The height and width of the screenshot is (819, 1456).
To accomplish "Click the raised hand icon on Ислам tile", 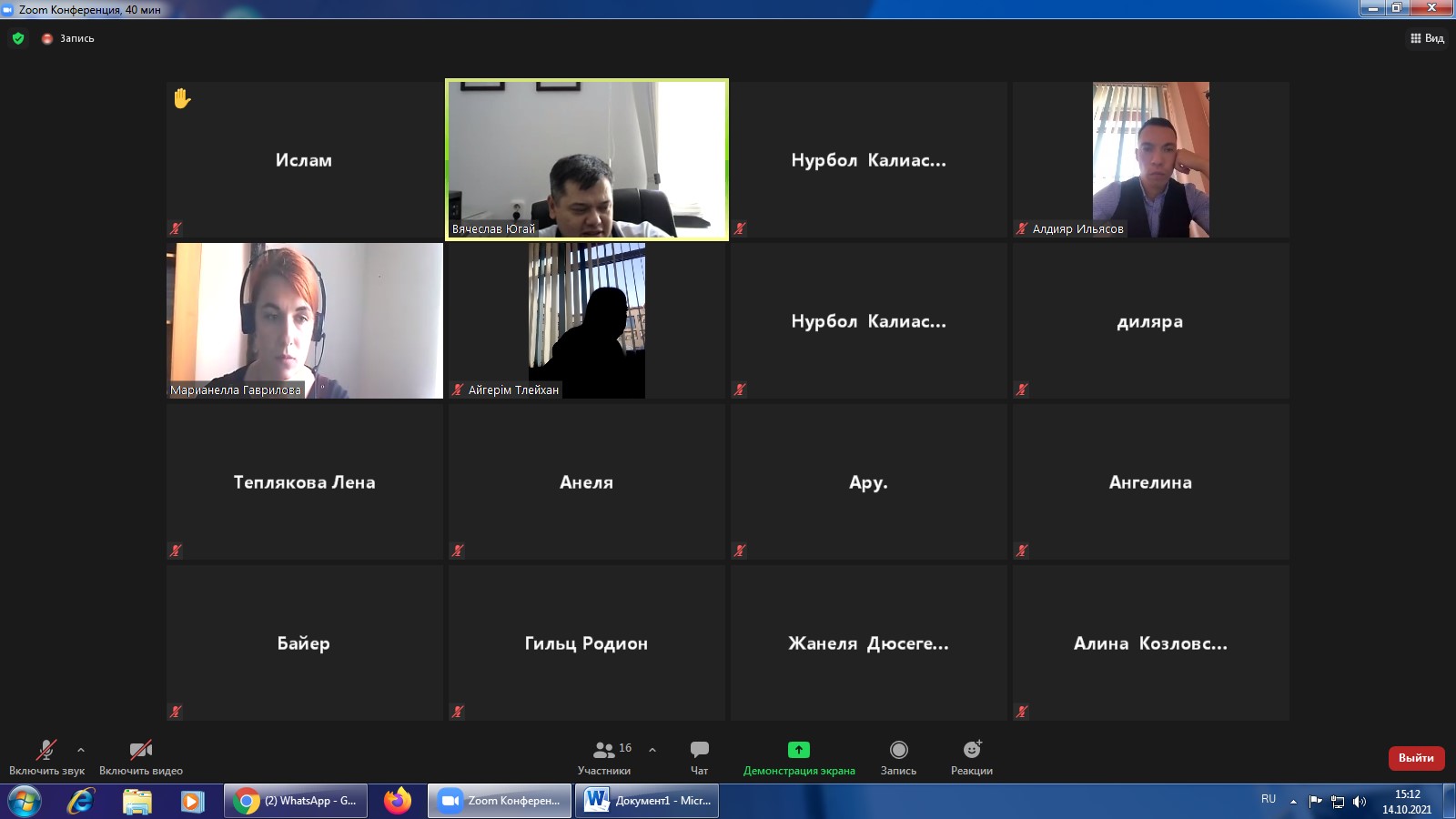I will [x=182, y=98].
